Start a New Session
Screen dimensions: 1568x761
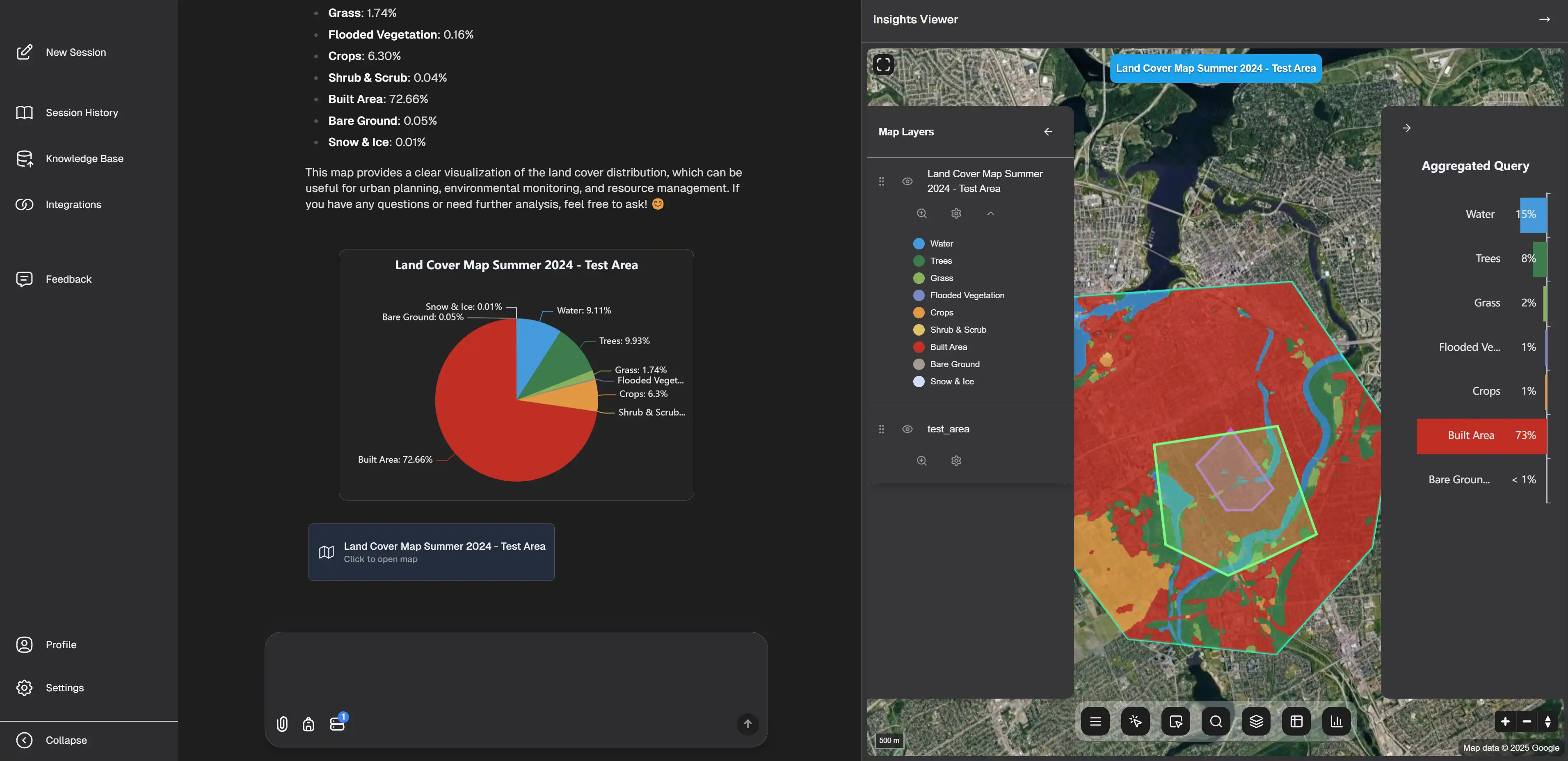(x=75, y=52)
